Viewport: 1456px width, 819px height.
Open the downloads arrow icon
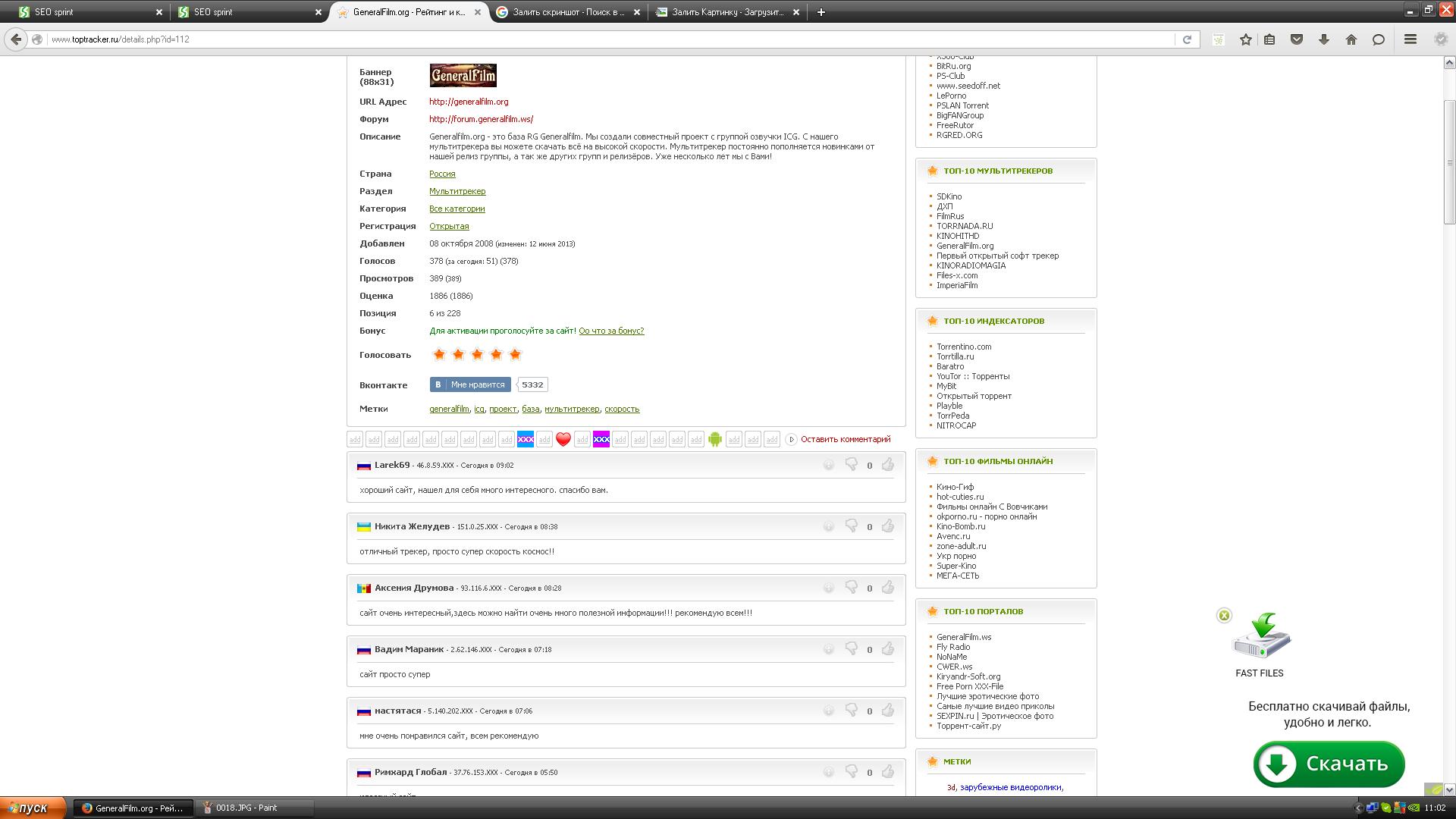(x=1324, y=39)
